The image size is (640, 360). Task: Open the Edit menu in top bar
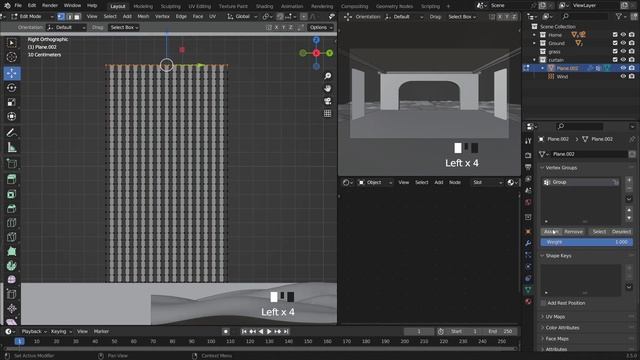point(32,6)
